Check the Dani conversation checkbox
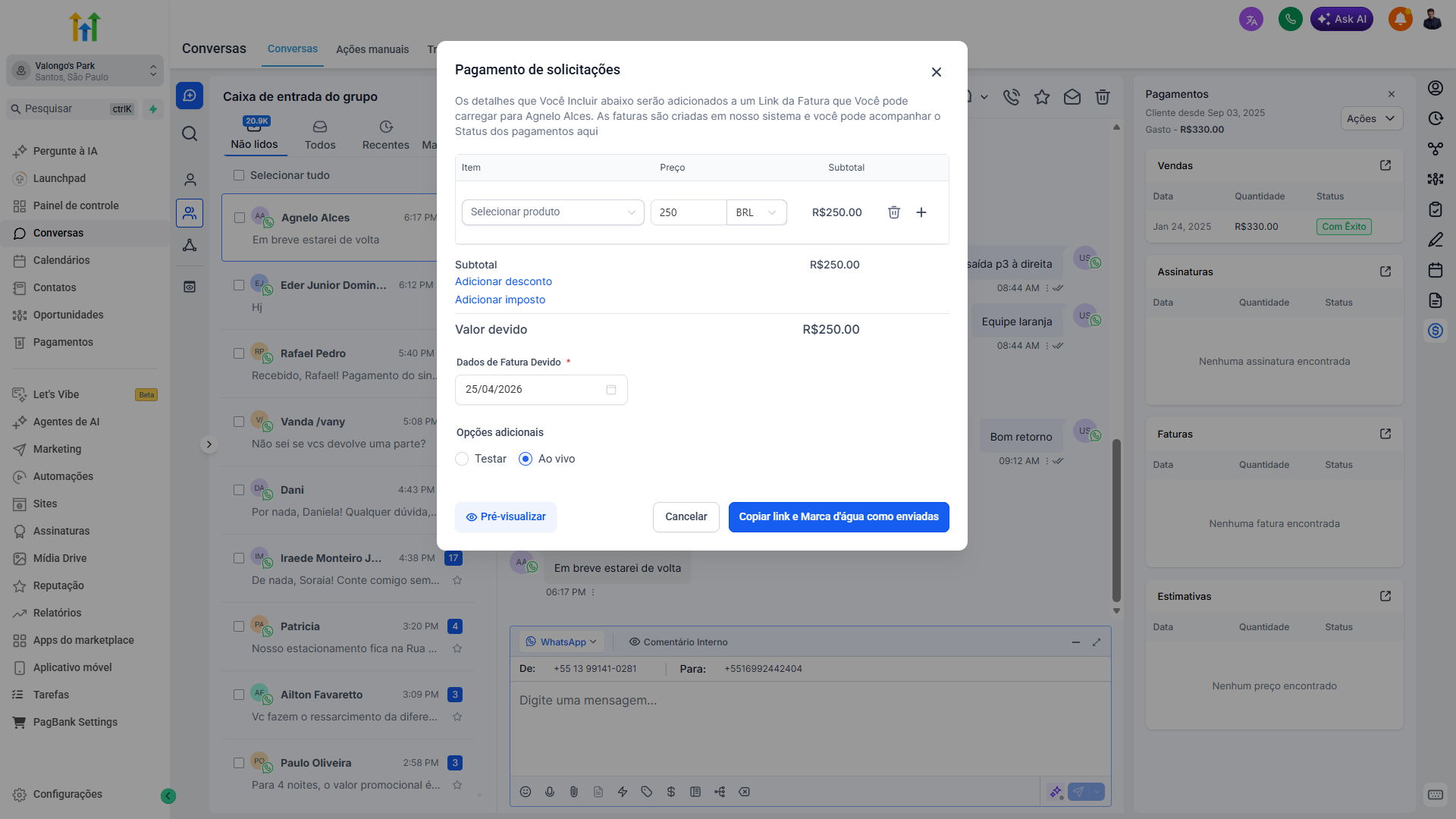Viewport: 1456px width, 819px height. (239, 490)
